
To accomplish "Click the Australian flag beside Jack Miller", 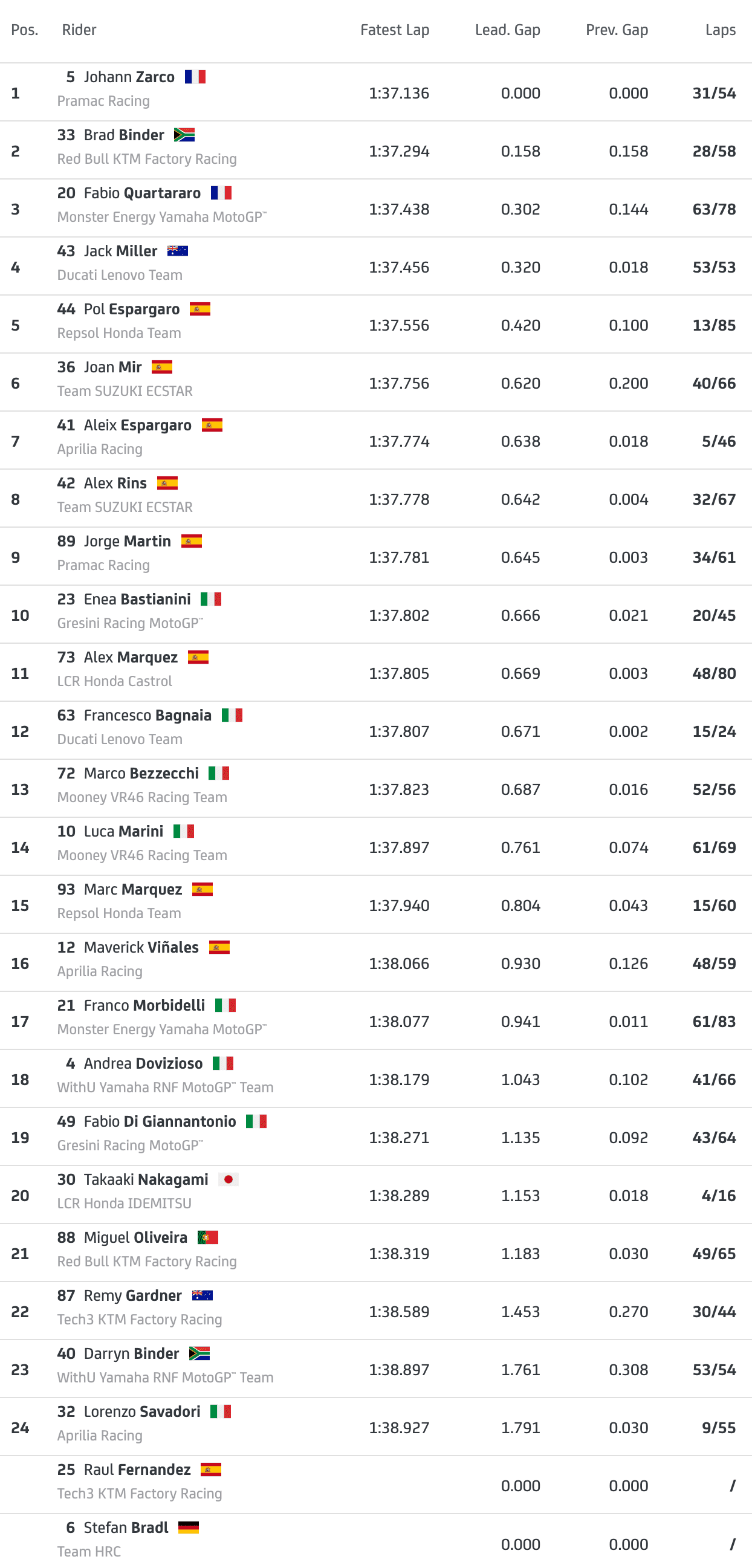I will (177, 251).
